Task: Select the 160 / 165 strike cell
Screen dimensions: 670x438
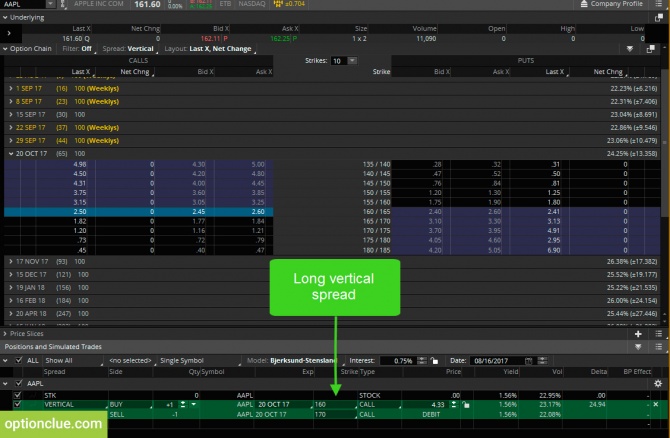Action: (376, 212)
